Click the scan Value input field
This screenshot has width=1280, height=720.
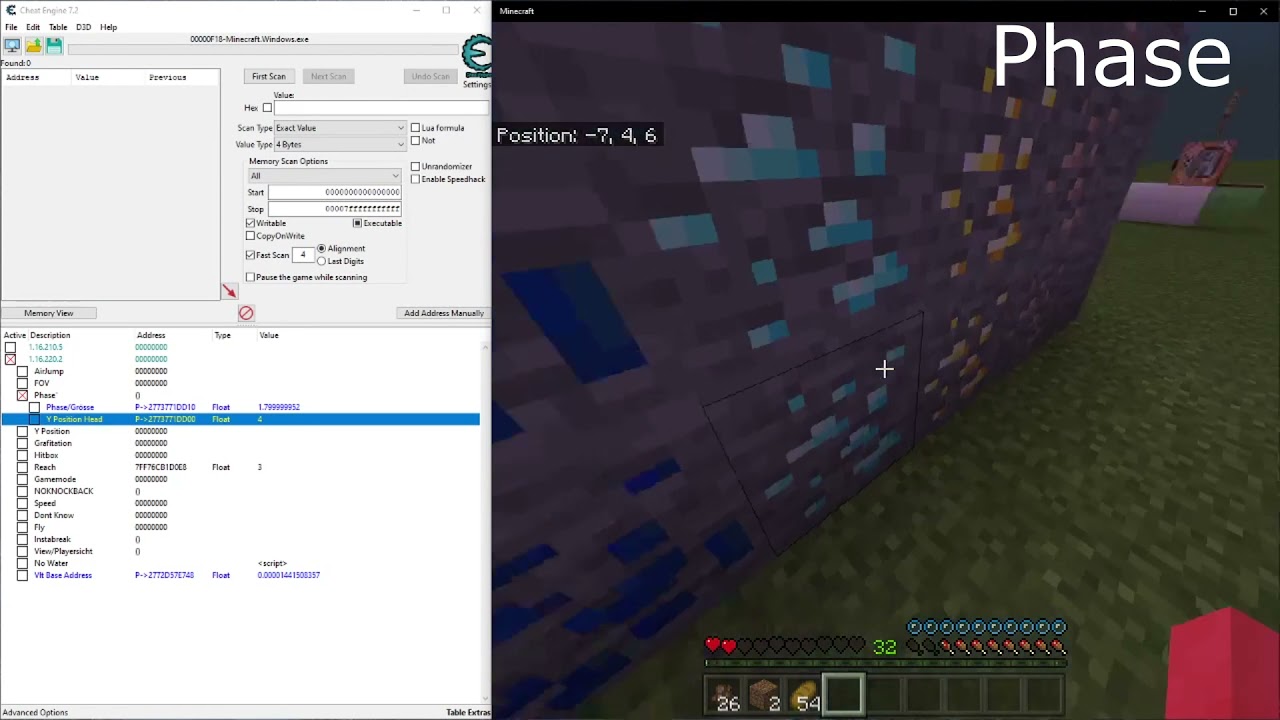pos(382,108)
